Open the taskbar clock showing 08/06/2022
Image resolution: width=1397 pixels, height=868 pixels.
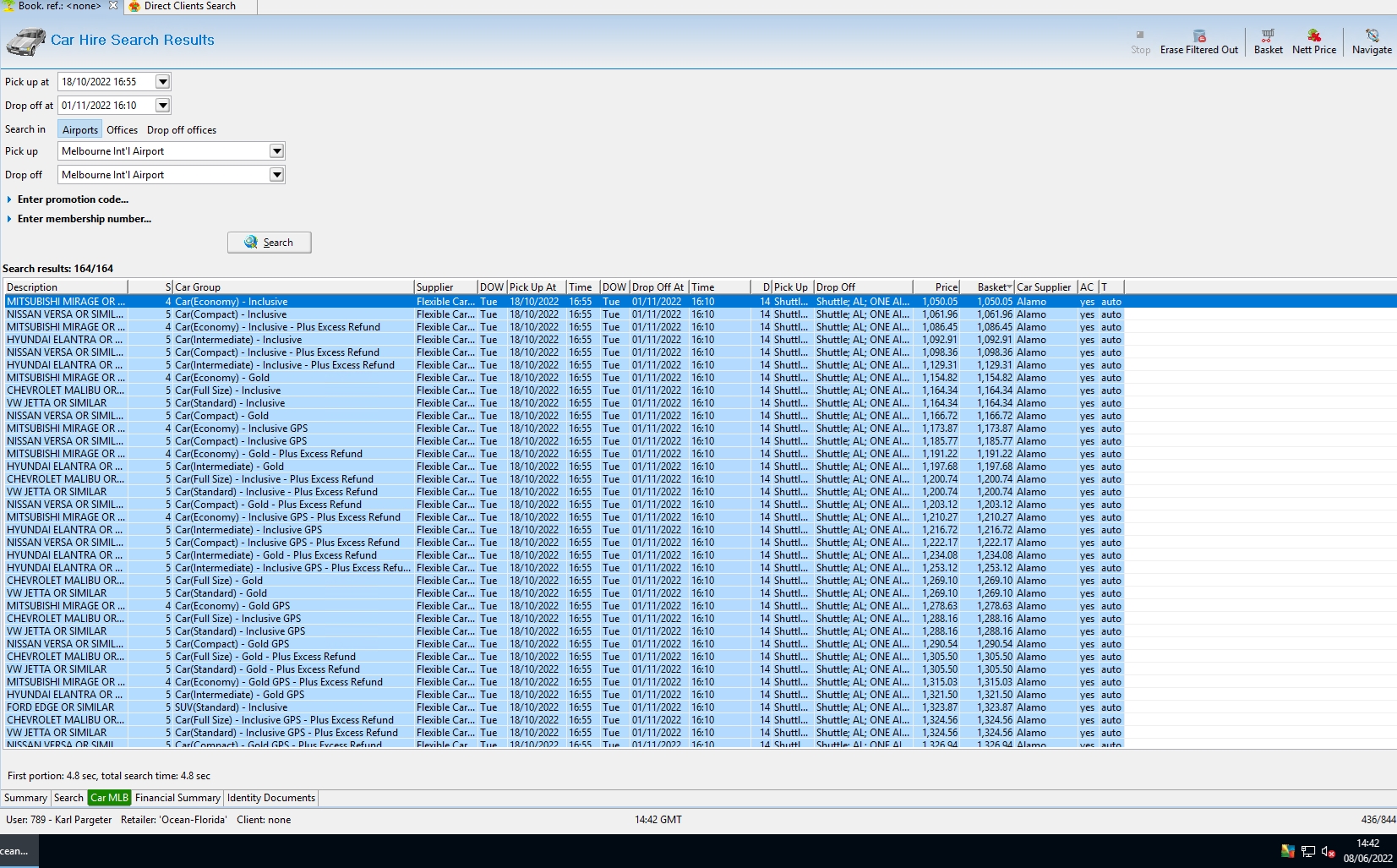pyautogui.click(x=1368, y=851)
